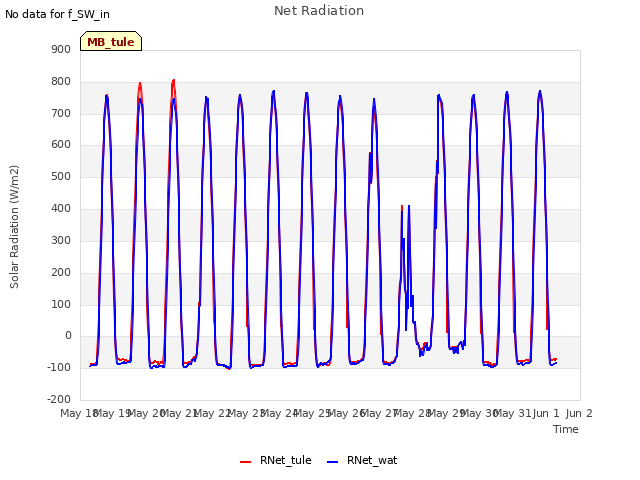Click the 300 y-axis tick label
The height and width of the screenshot is (480, 640).
61,240
